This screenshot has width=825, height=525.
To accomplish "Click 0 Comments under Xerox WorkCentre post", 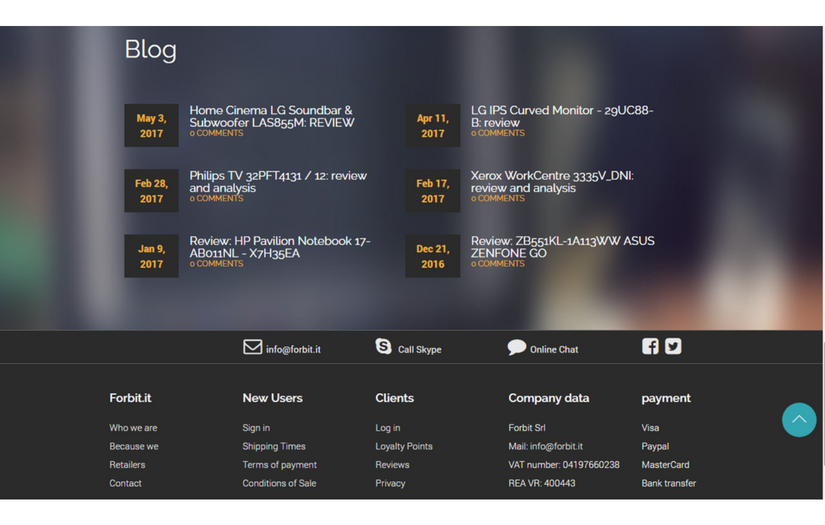I will click(x=497, y=198).
